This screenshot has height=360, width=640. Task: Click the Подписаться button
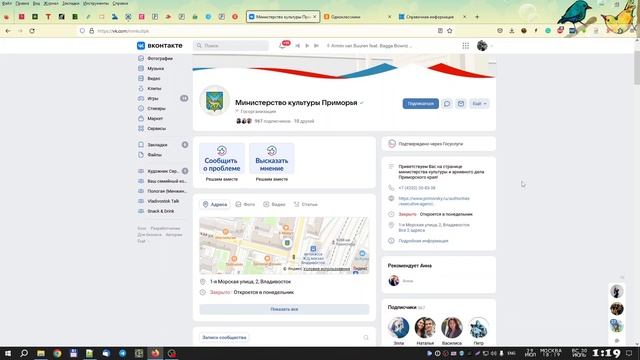click(420, 104)
